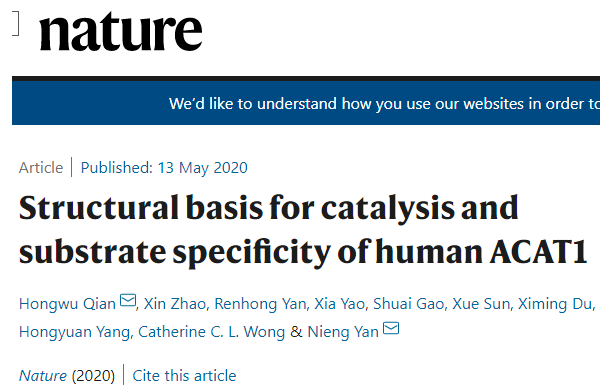This screenshot has height=388, width=601.
Task: Open author Hongwu Qian's details
Action: point(67,304)
